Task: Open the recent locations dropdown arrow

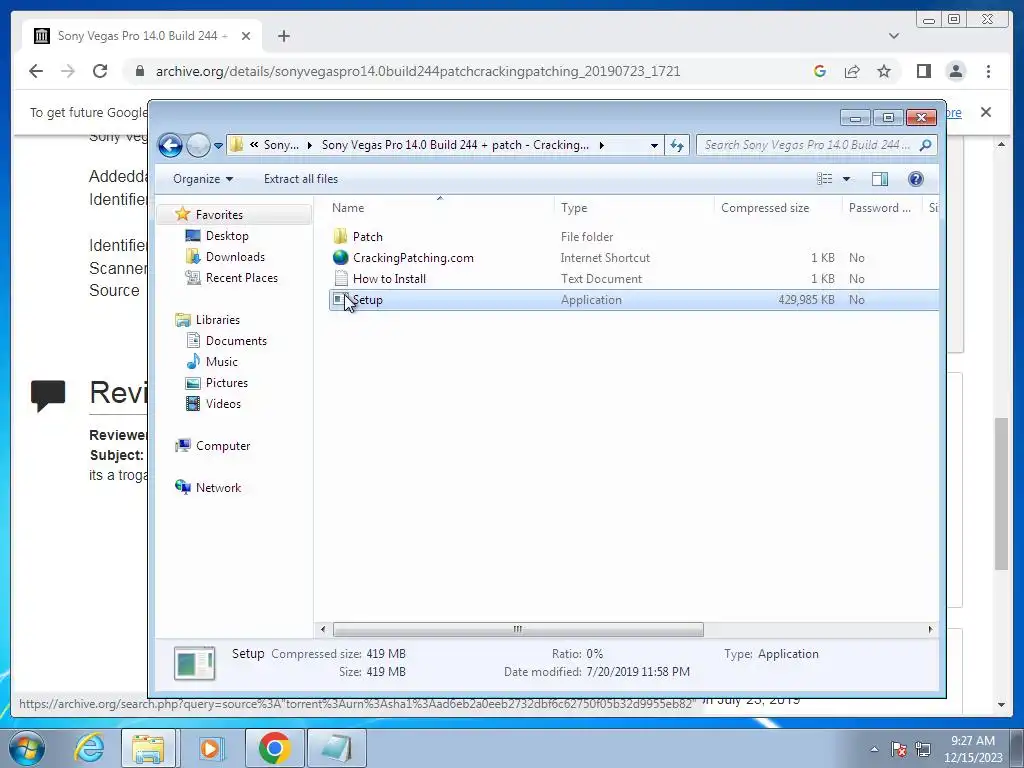Action: [218, 146]
